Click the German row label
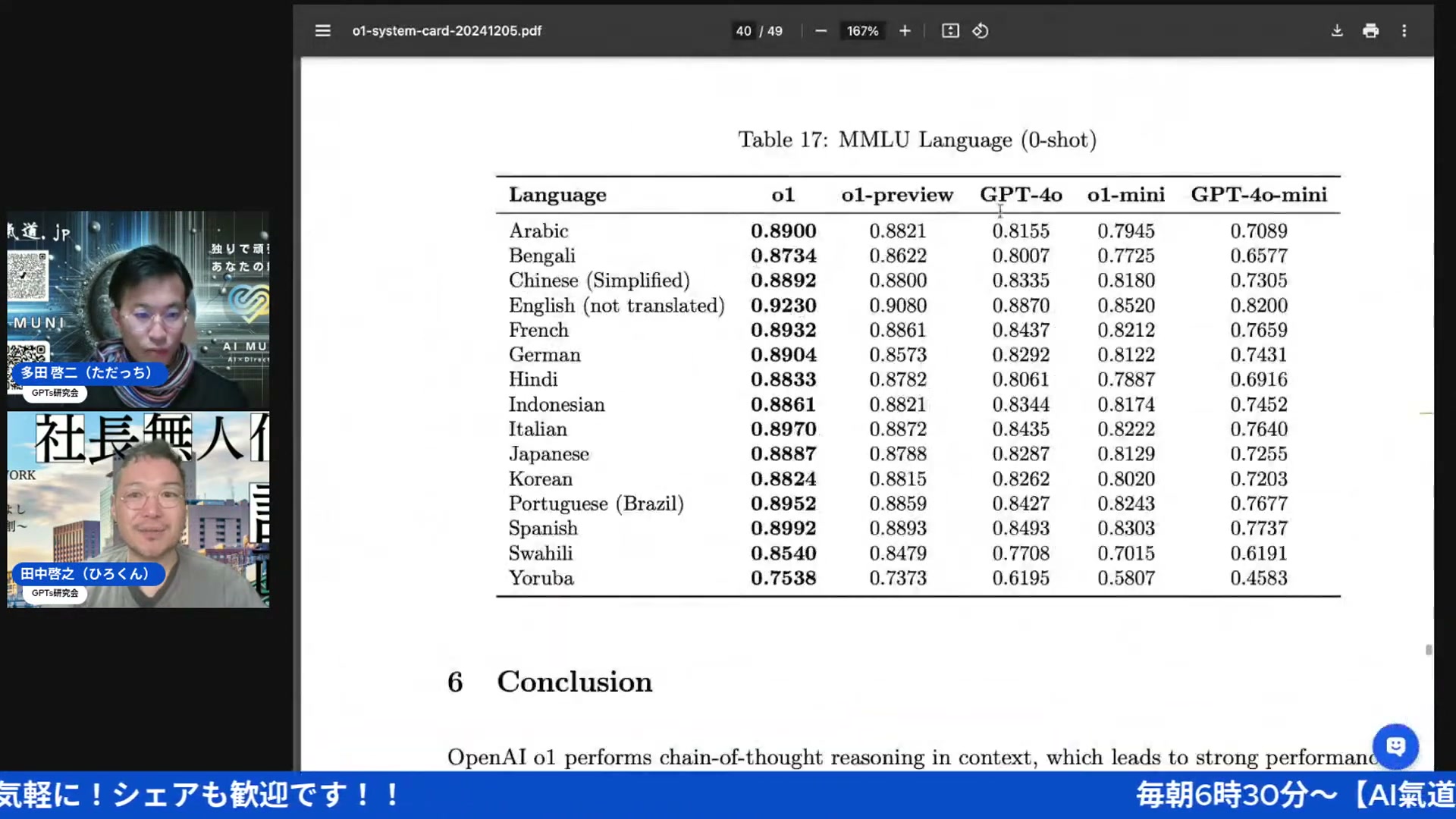This screenshot has width=1456, height=819. tap(544, 355)
